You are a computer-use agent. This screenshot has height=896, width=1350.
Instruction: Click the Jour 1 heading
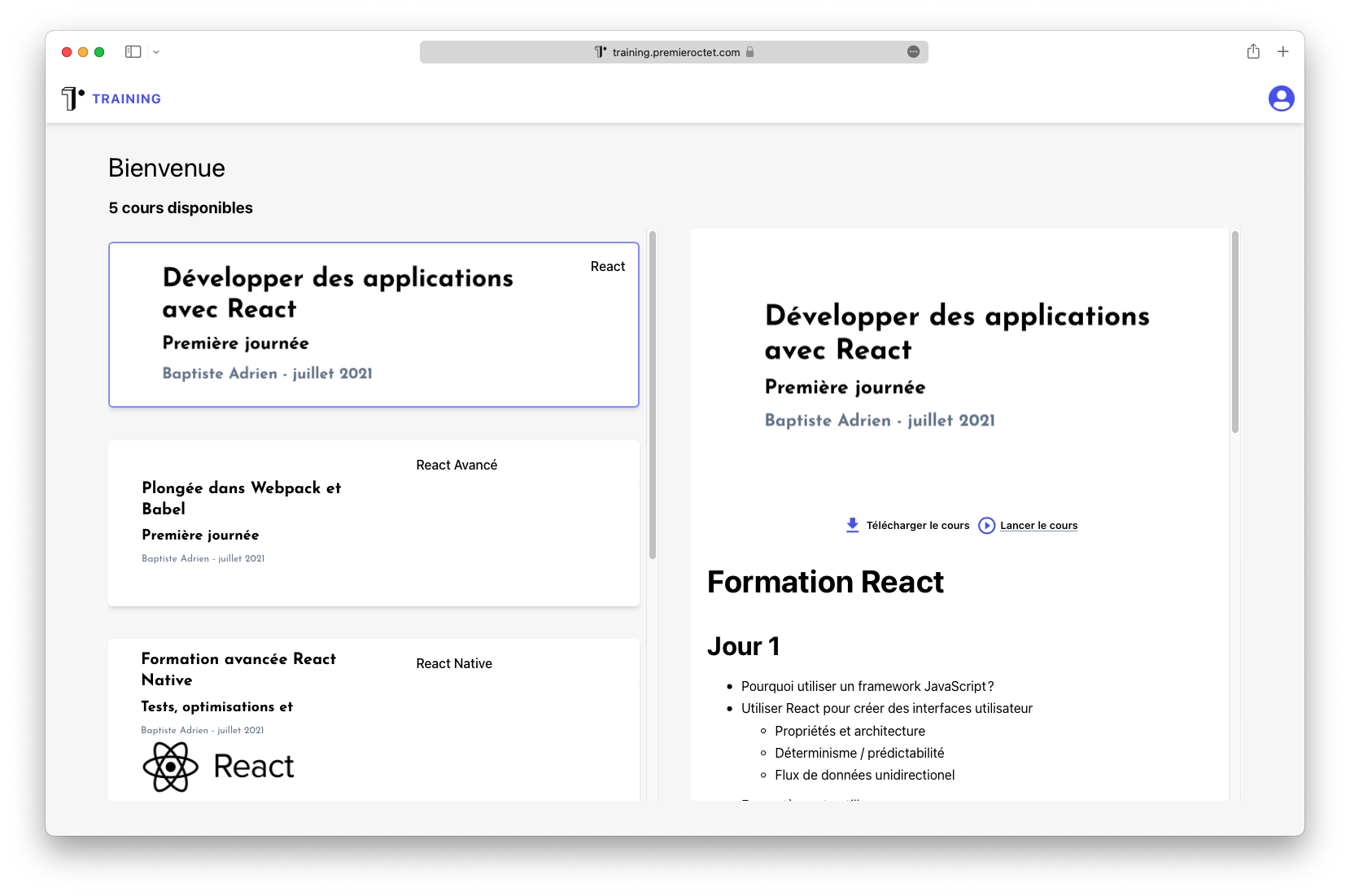(x=744, y=647)
